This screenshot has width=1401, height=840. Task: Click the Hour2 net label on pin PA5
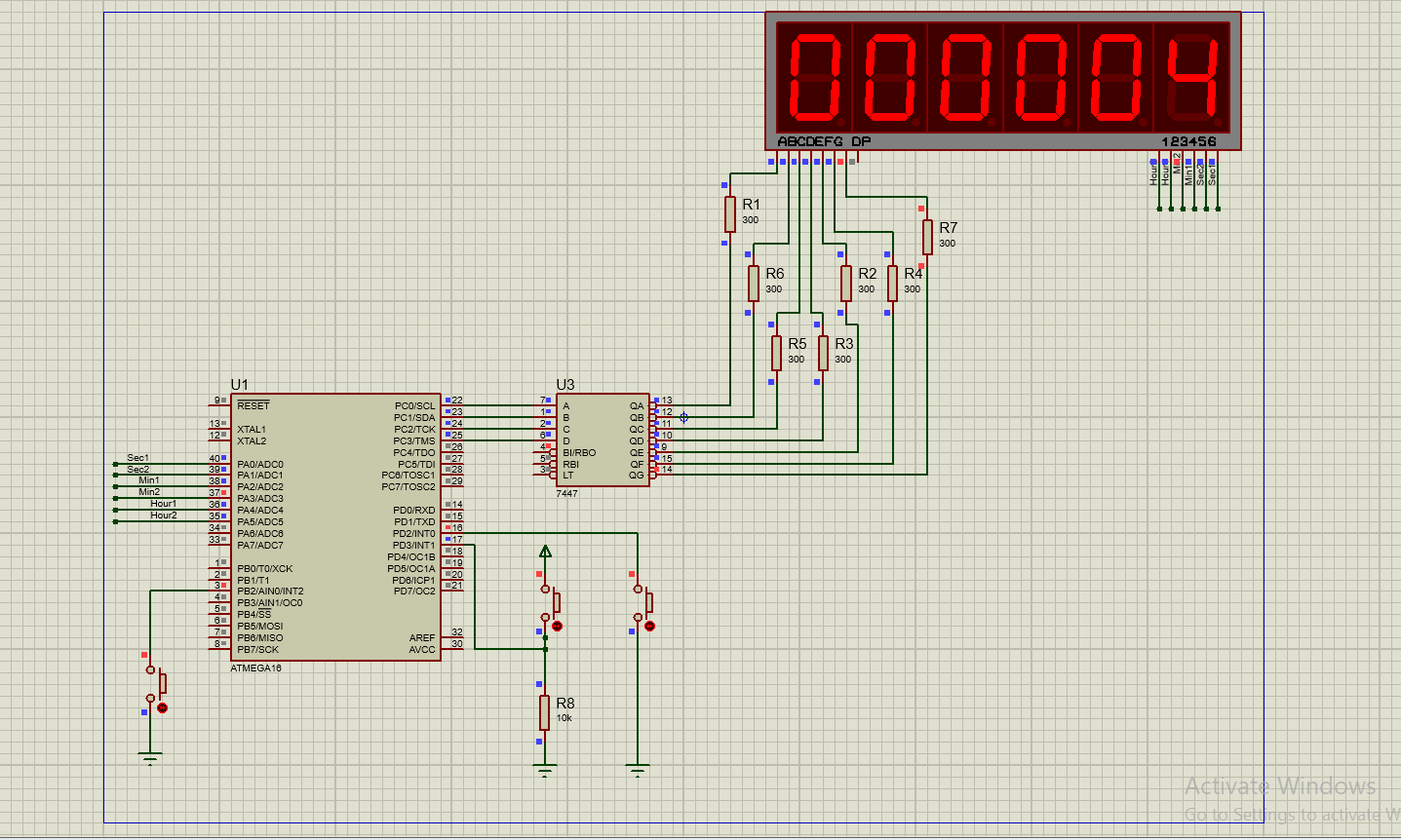163,515
